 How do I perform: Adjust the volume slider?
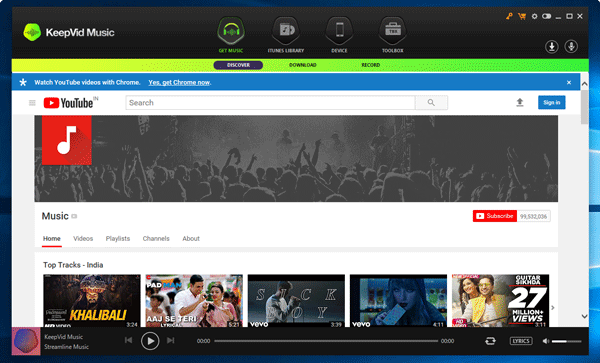[x=566, y=341]
